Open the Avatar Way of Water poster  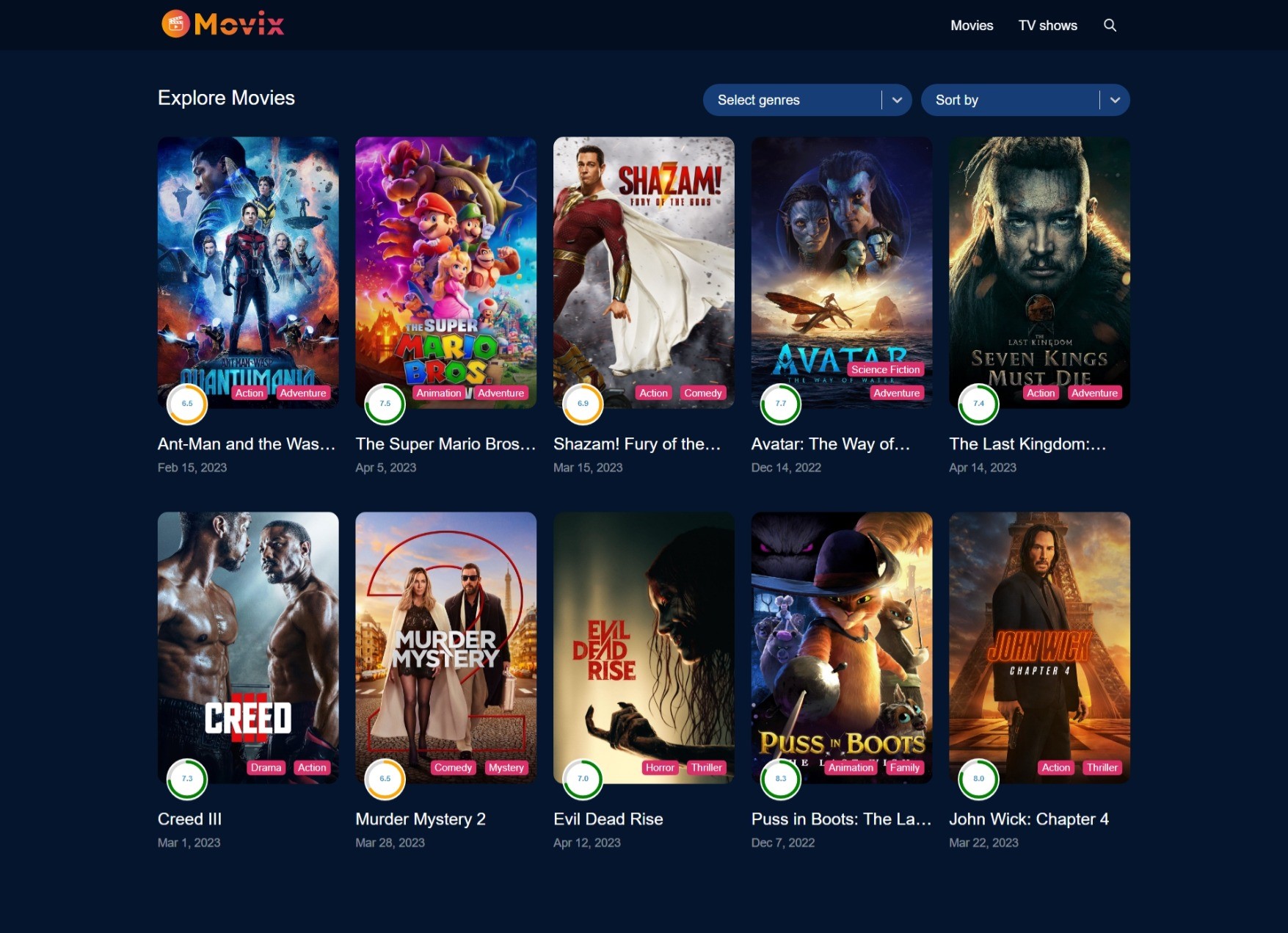[842, 272]
